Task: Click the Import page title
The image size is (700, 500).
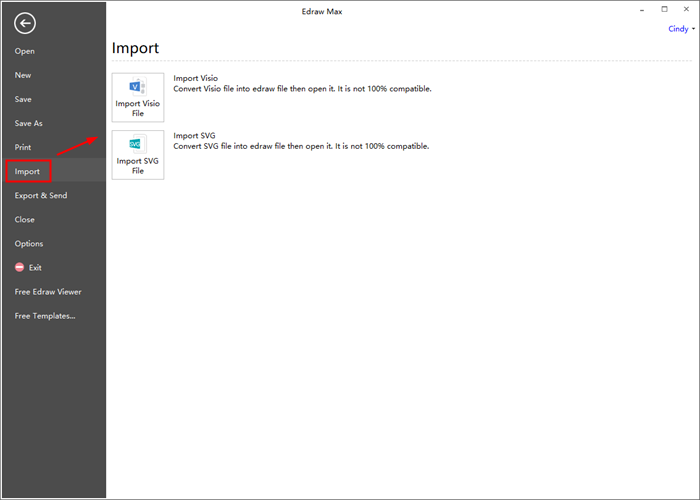Action: point(135,48)
